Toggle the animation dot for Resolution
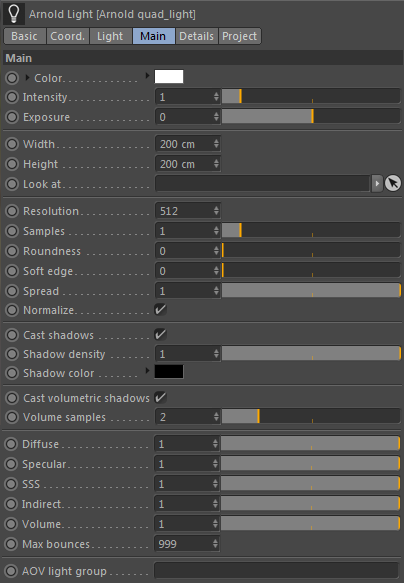 pos(12,211)
